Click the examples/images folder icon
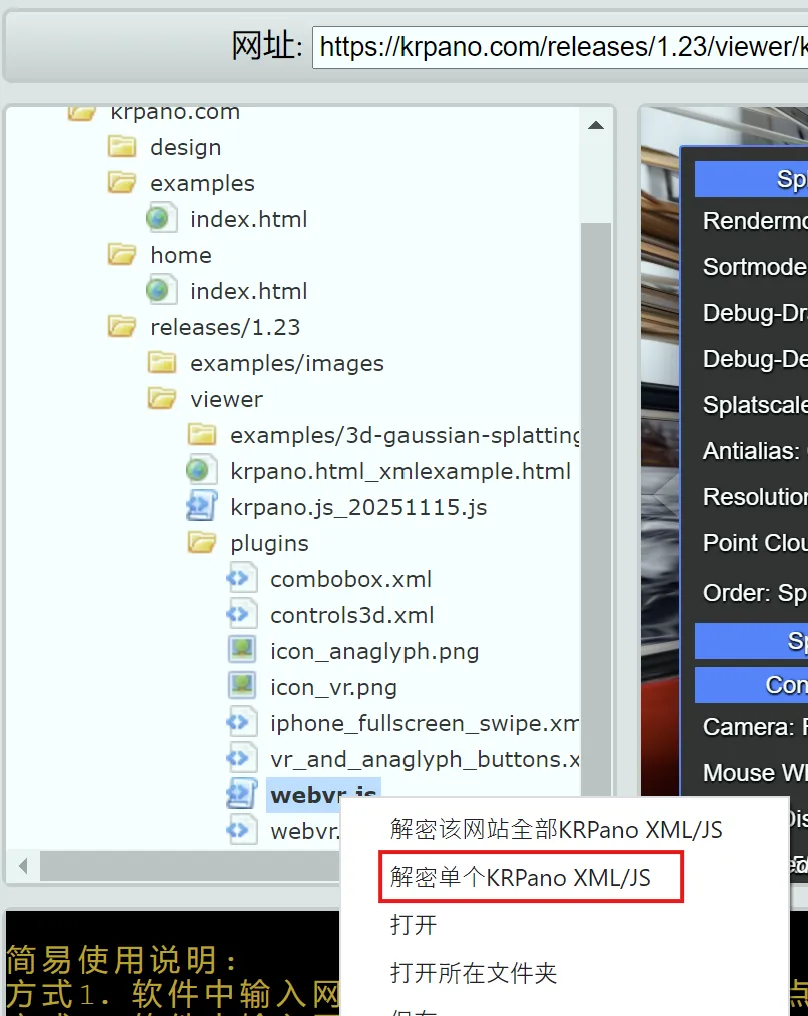Screen dimensions: 808x1016 162,364
